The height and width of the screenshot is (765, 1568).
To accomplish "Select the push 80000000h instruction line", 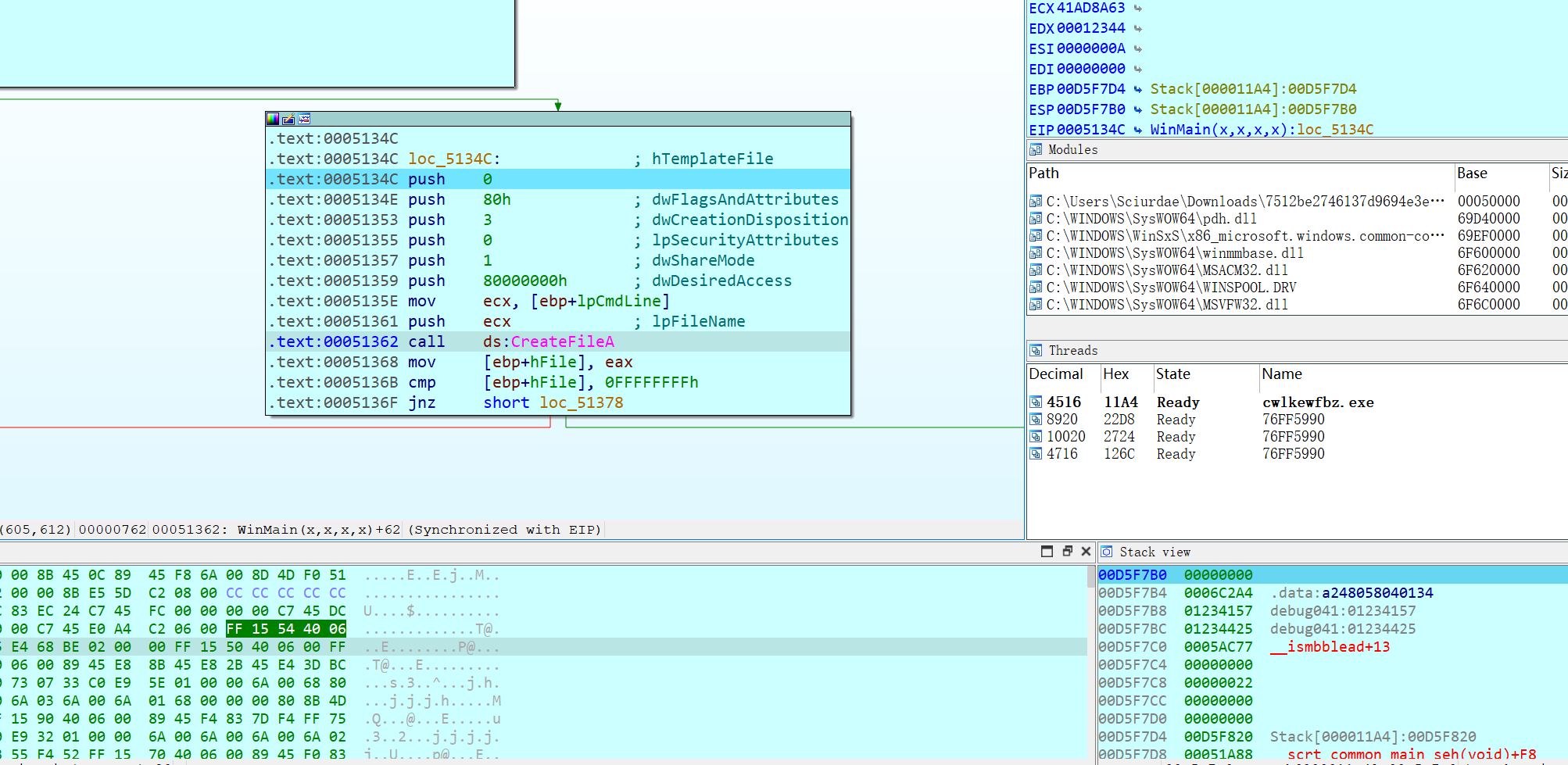I will pyautogui.click(x=558, y=281).
